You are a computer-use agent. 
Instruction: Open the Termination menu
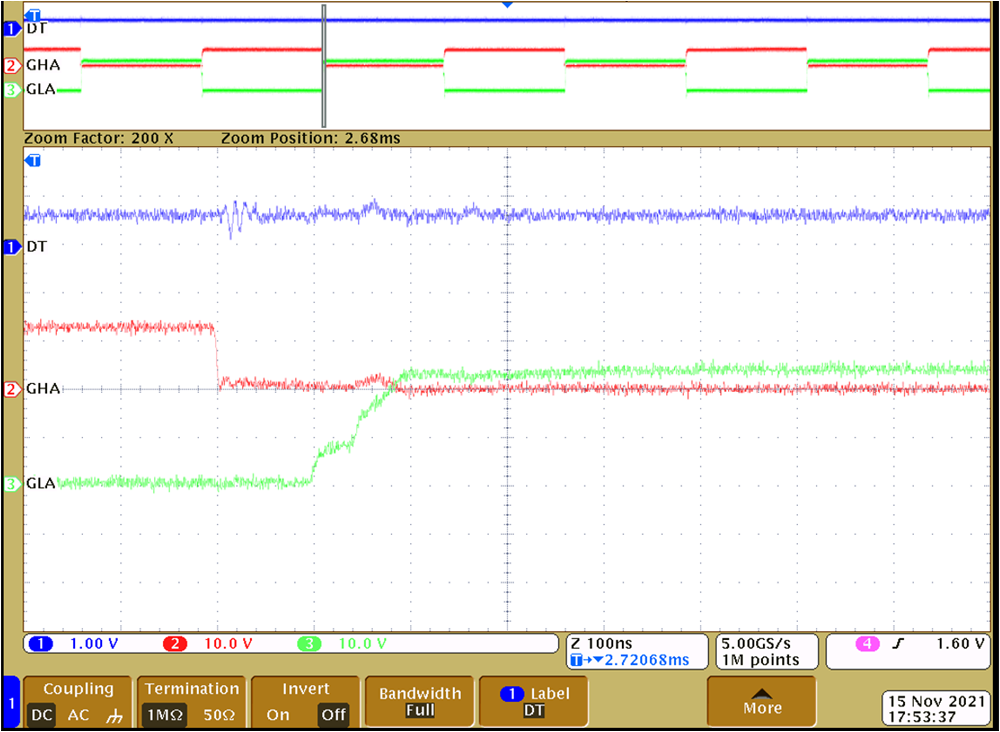[x=191, y=689]
